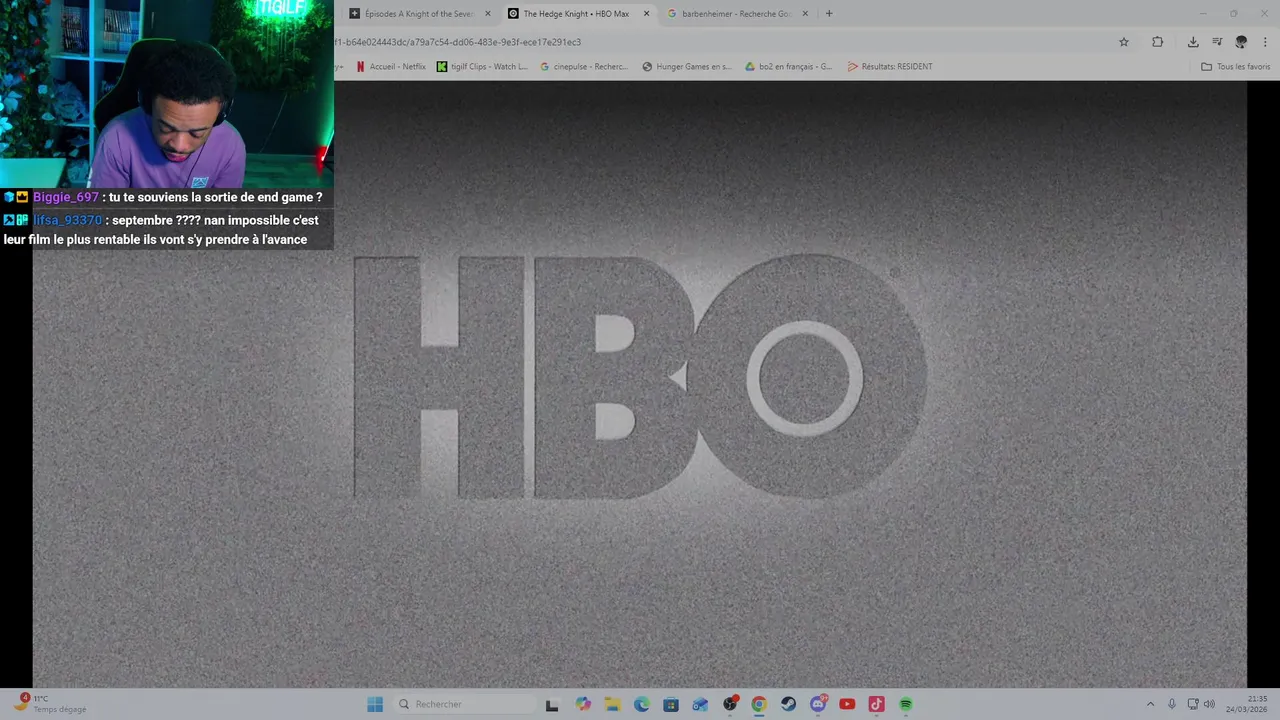Open volume control tray icon
Viewport: 1280px width, 720px height.
[x=1210, y=704]
